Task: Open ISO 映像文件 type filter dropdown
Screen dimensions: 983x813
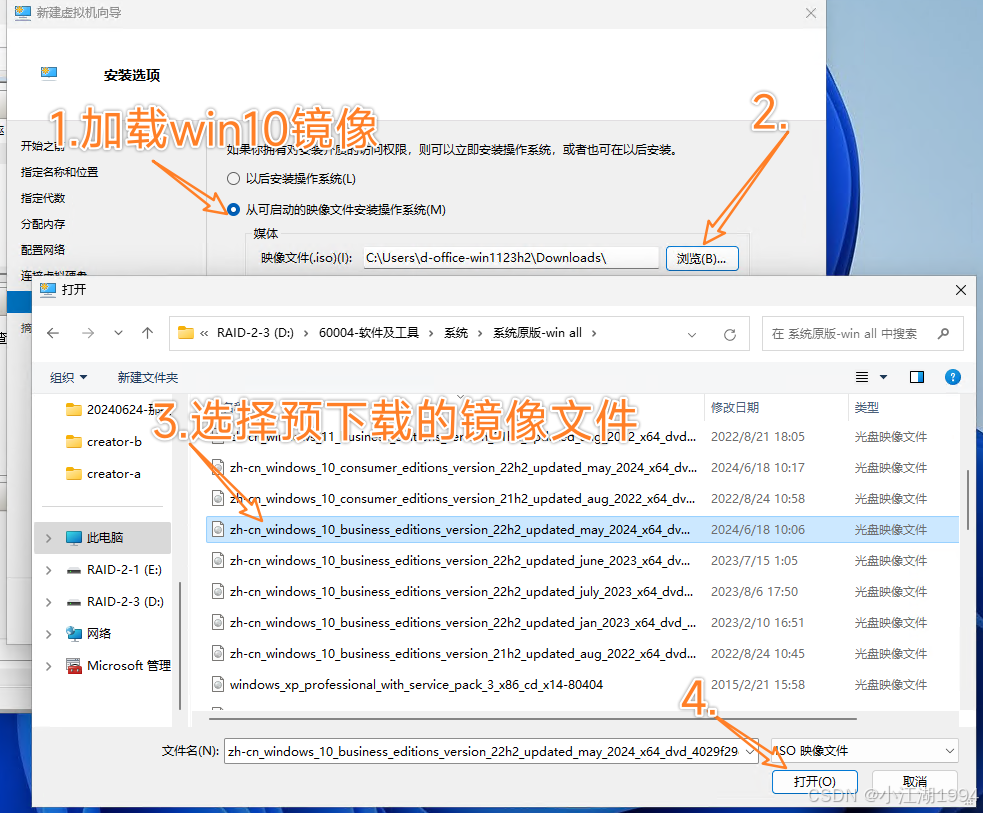Action: click(x=864, y=751)
